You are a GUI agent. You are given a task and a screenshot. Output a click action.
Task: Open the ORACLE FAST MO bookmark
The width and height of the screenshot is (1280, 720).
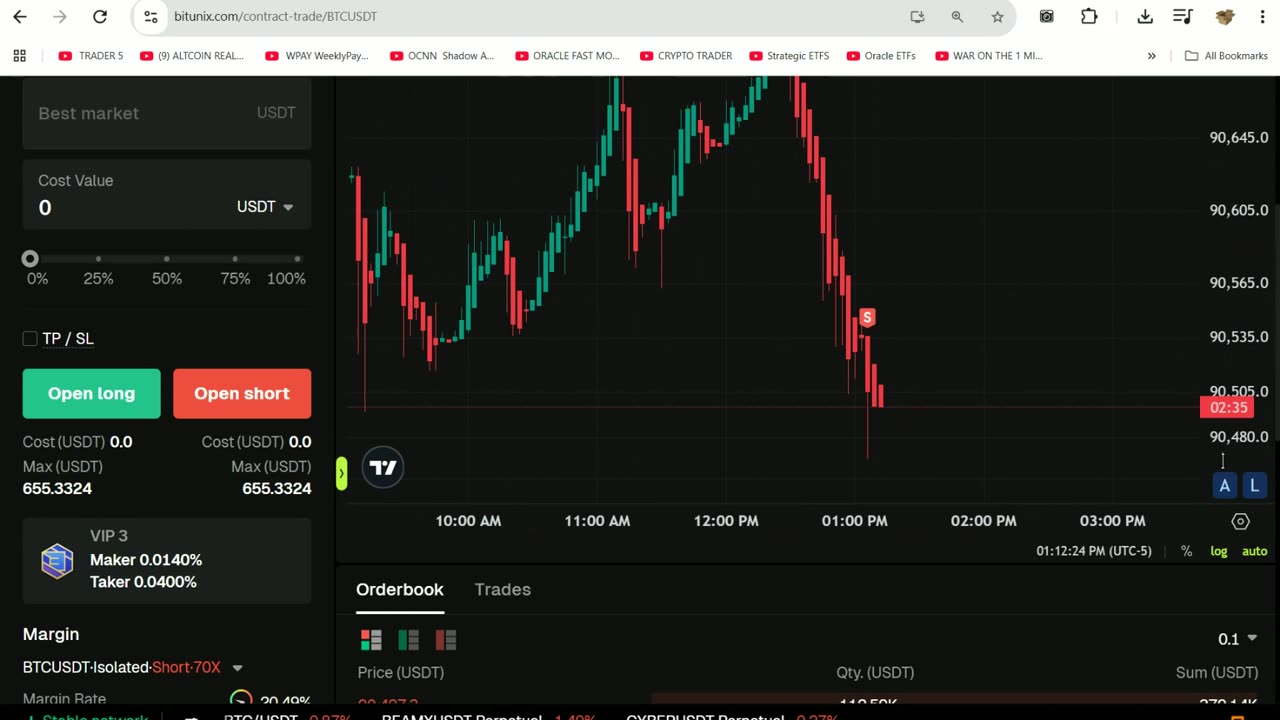[567, 56]
